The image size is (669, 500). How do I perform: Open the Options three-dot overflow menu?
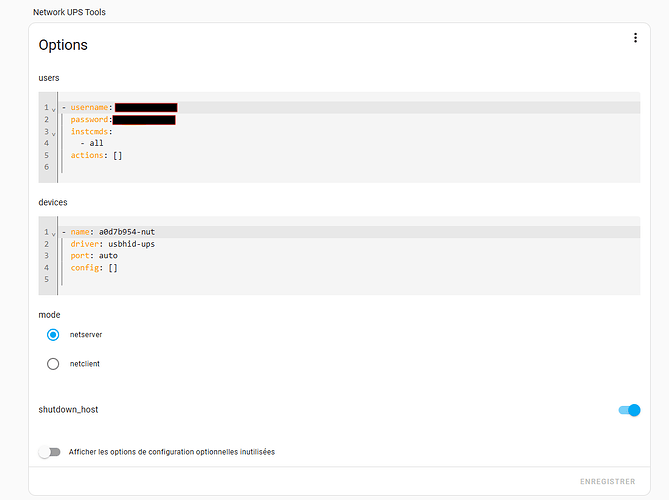(635, 38)
